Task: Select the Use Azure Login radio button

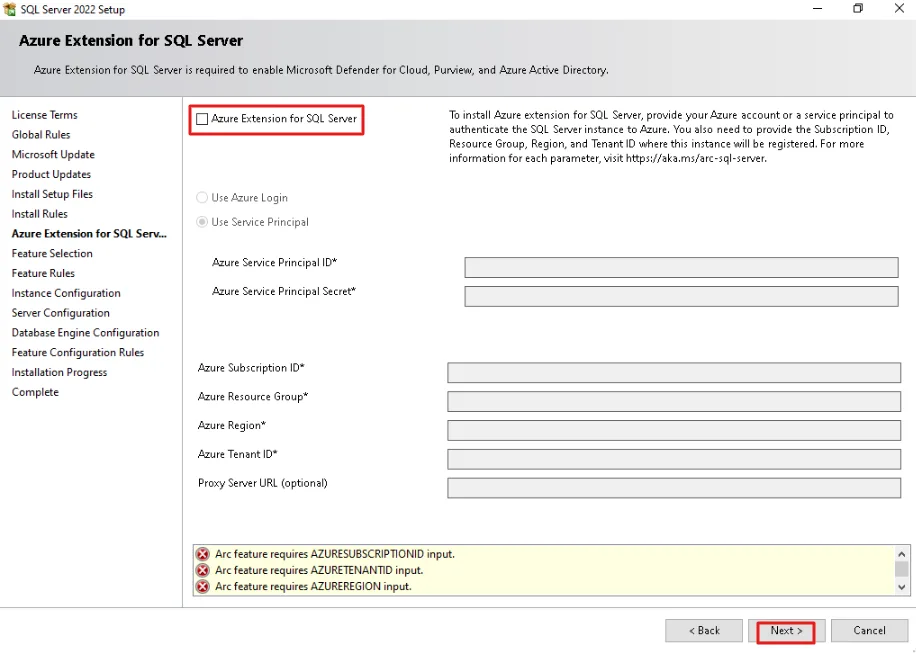Action: (x=202, y=197)
